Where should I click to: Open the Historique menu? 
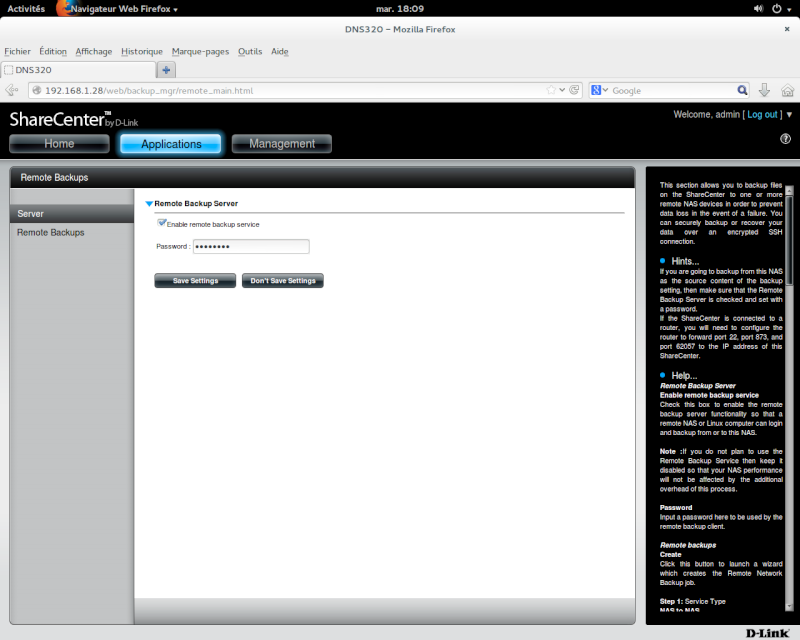142,52
